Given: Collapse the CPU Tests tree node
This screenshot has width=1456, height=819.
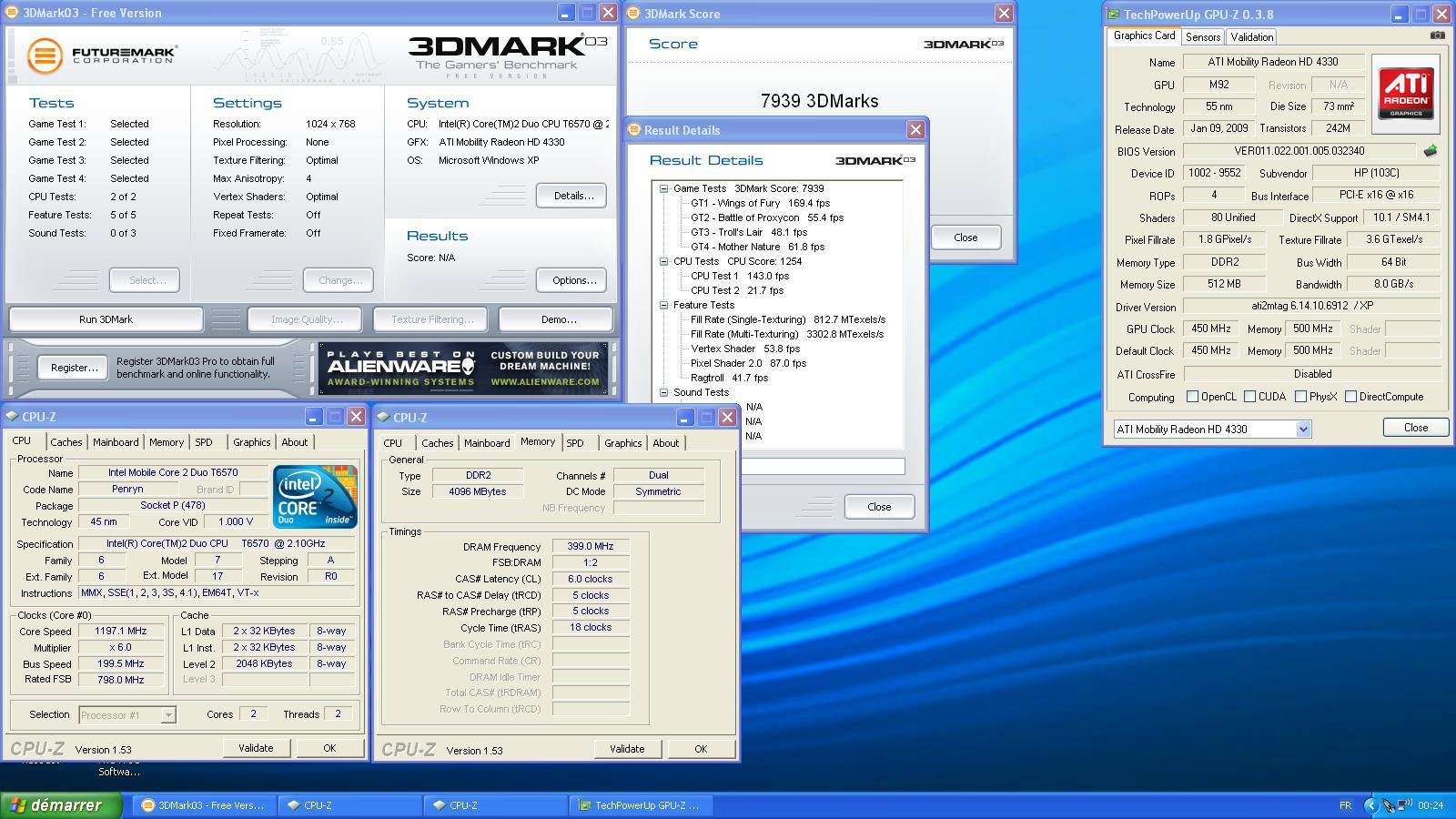Looking at the screenshot, I should pos(663,261).
